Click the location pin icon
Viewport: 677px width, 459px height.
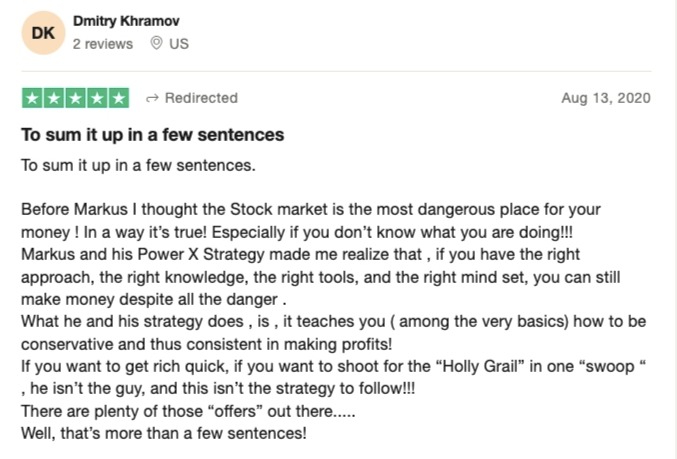click(156, 43)
